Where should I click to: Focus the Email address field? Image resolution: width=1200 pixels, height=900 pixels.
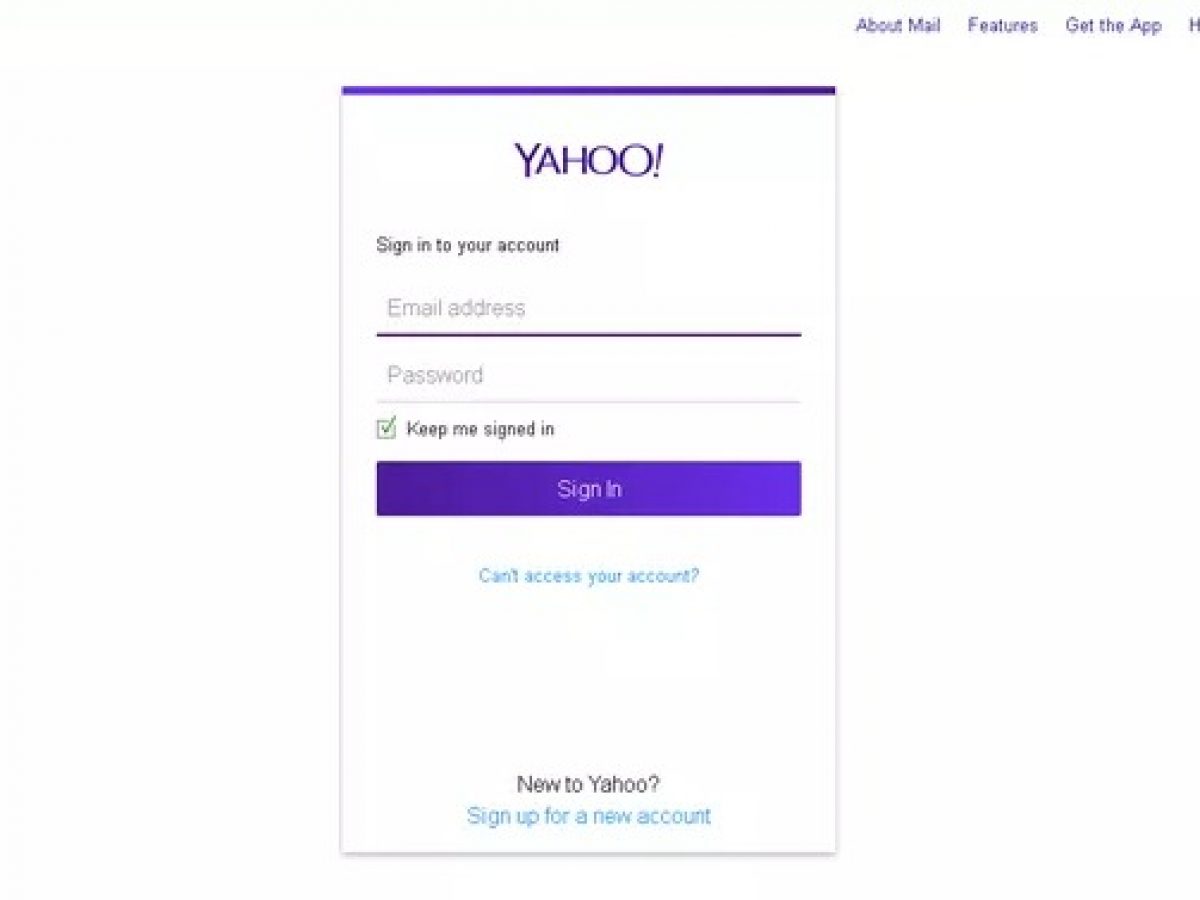tap(588, 308)
